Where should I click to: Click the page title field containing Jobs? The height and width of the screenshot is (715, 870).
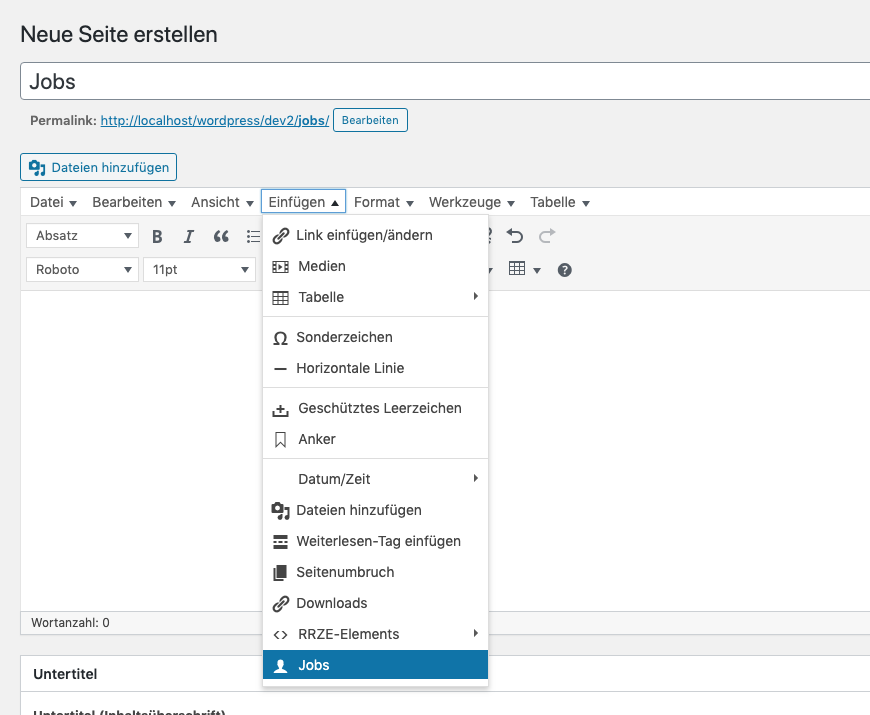440,82
